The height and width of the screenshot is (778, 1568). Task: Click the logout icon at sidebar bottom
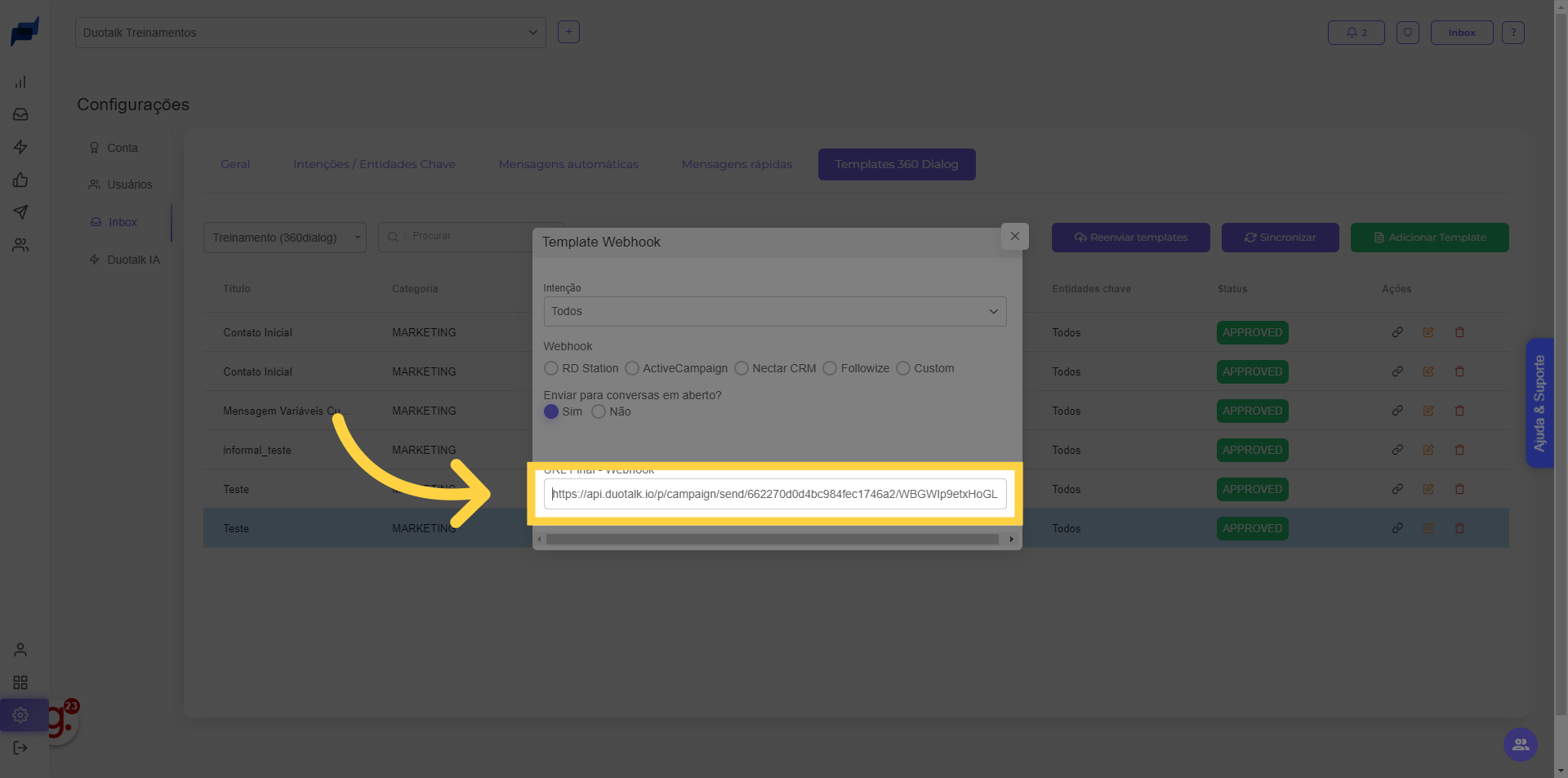coord(20,748)
